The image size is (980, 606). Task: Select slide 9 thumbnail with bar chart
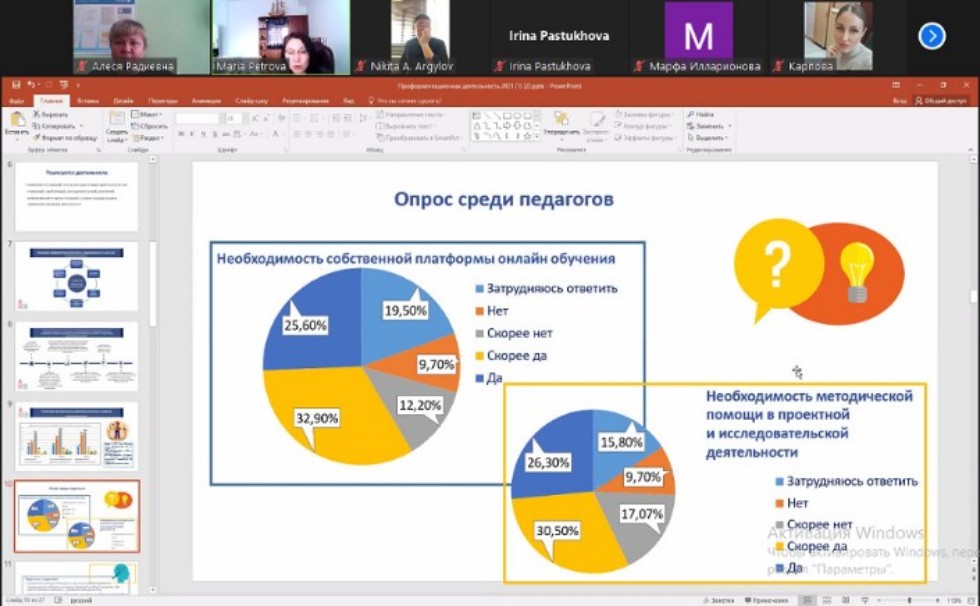pyautogui.click(x=77, y=436)
